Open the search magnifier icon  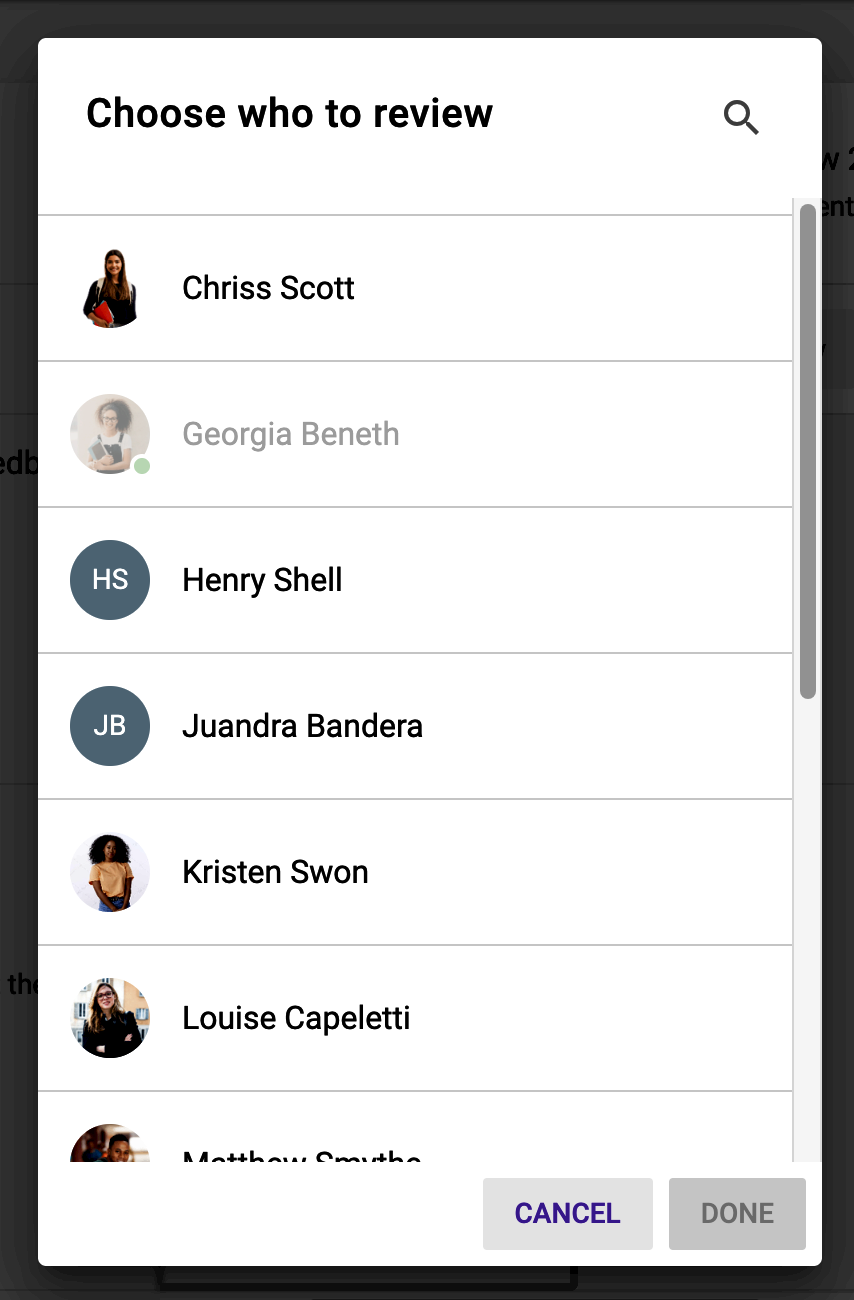click(x=741, y=117)
